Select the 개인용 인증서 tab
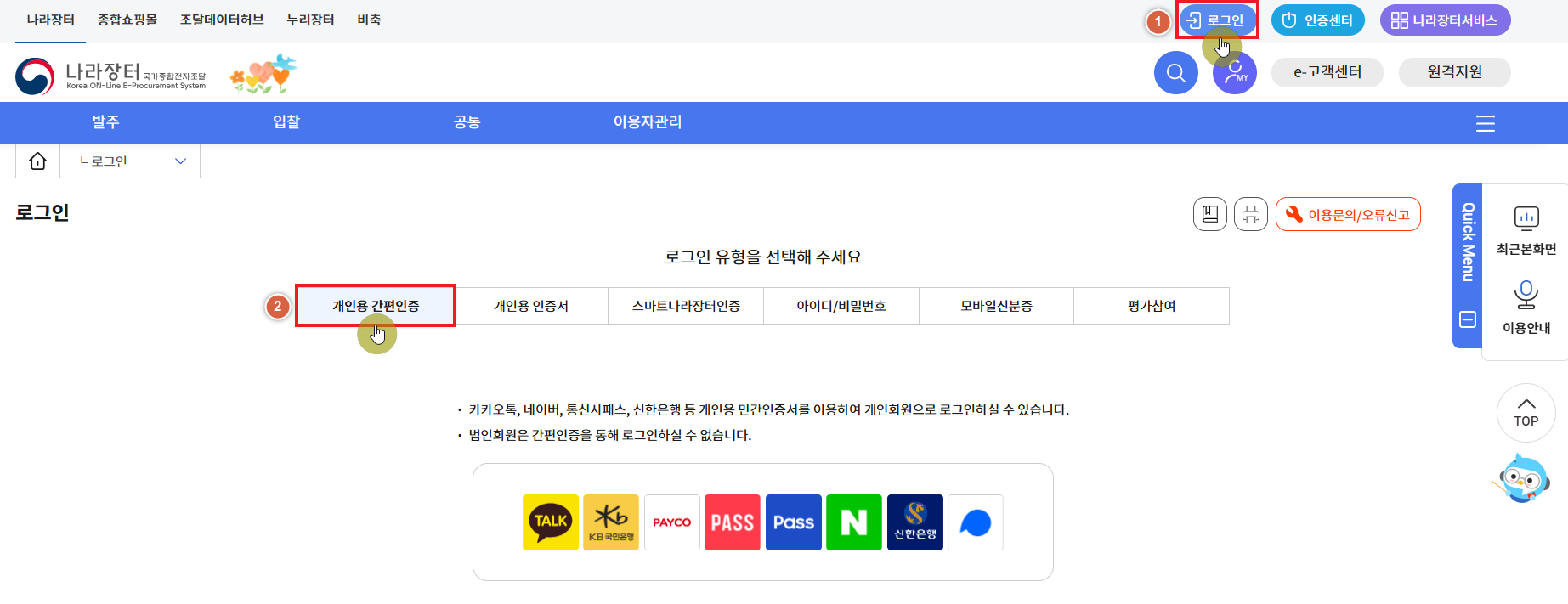1568x604 pixels. tap(531, 306)
